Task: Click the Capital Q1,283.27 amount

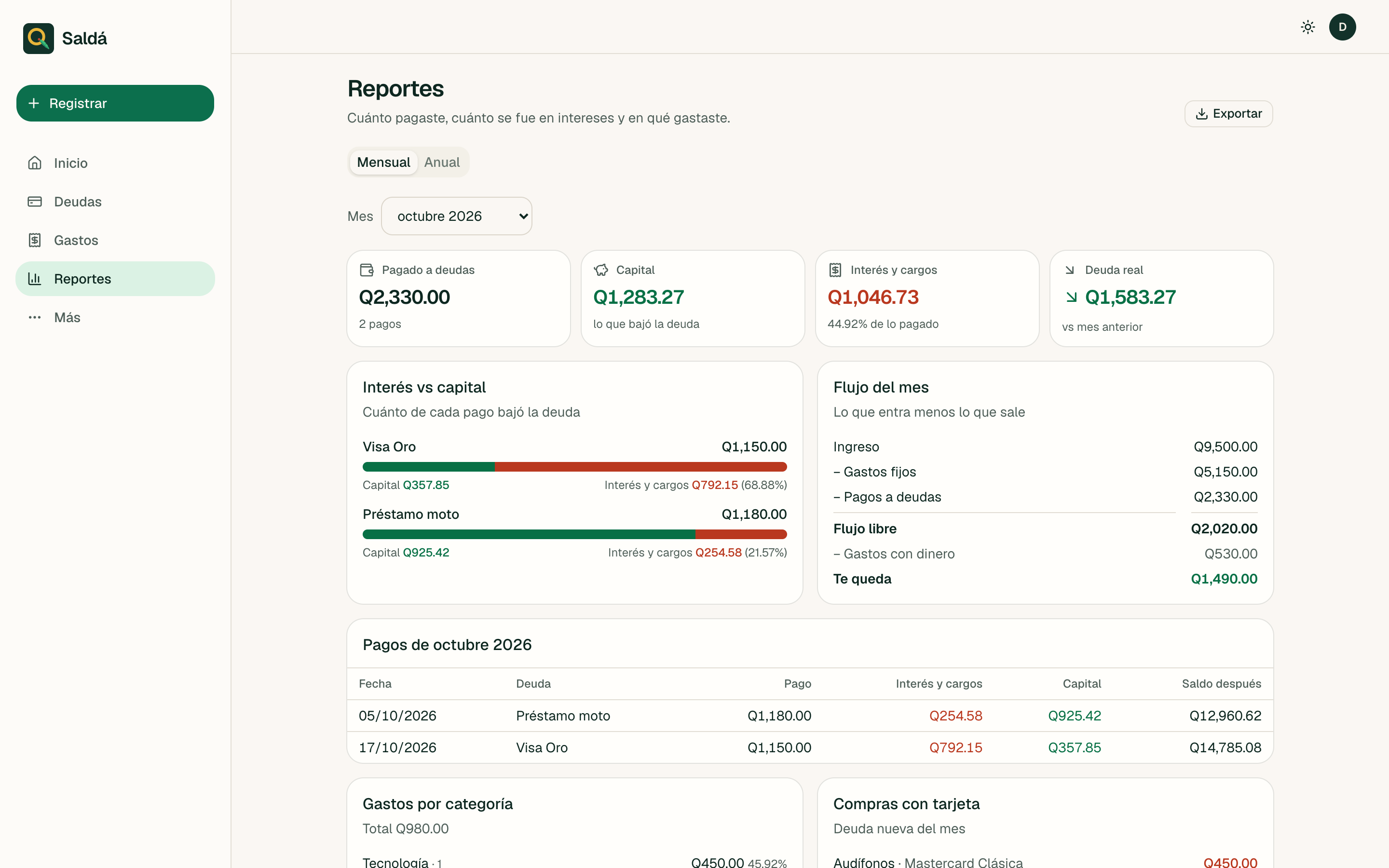Action: click(638, 298)
